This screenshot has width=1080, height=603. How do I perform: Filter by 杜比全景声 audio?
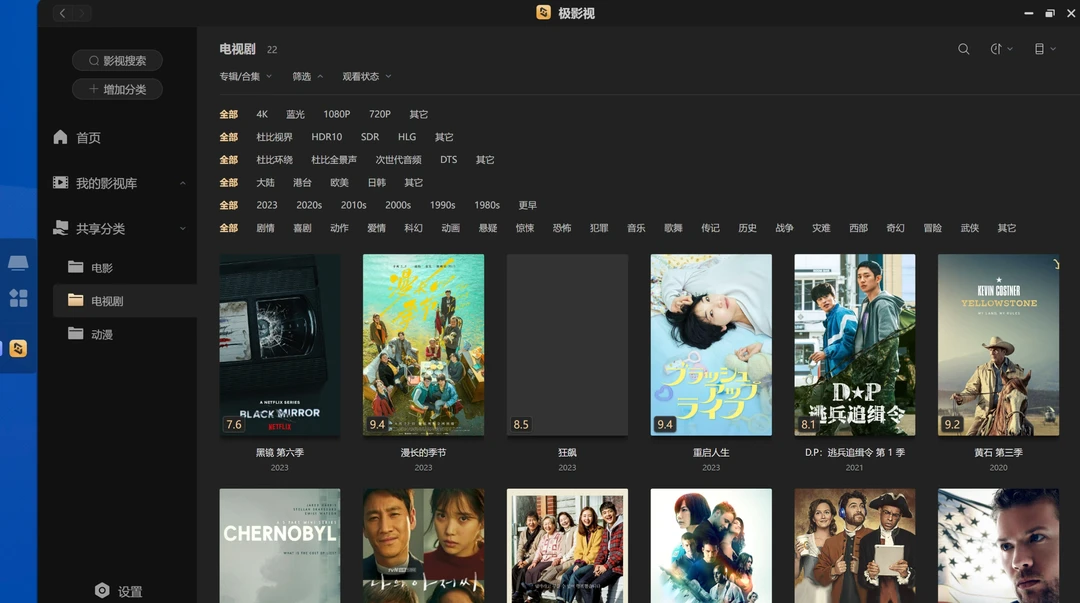[334, 160]
